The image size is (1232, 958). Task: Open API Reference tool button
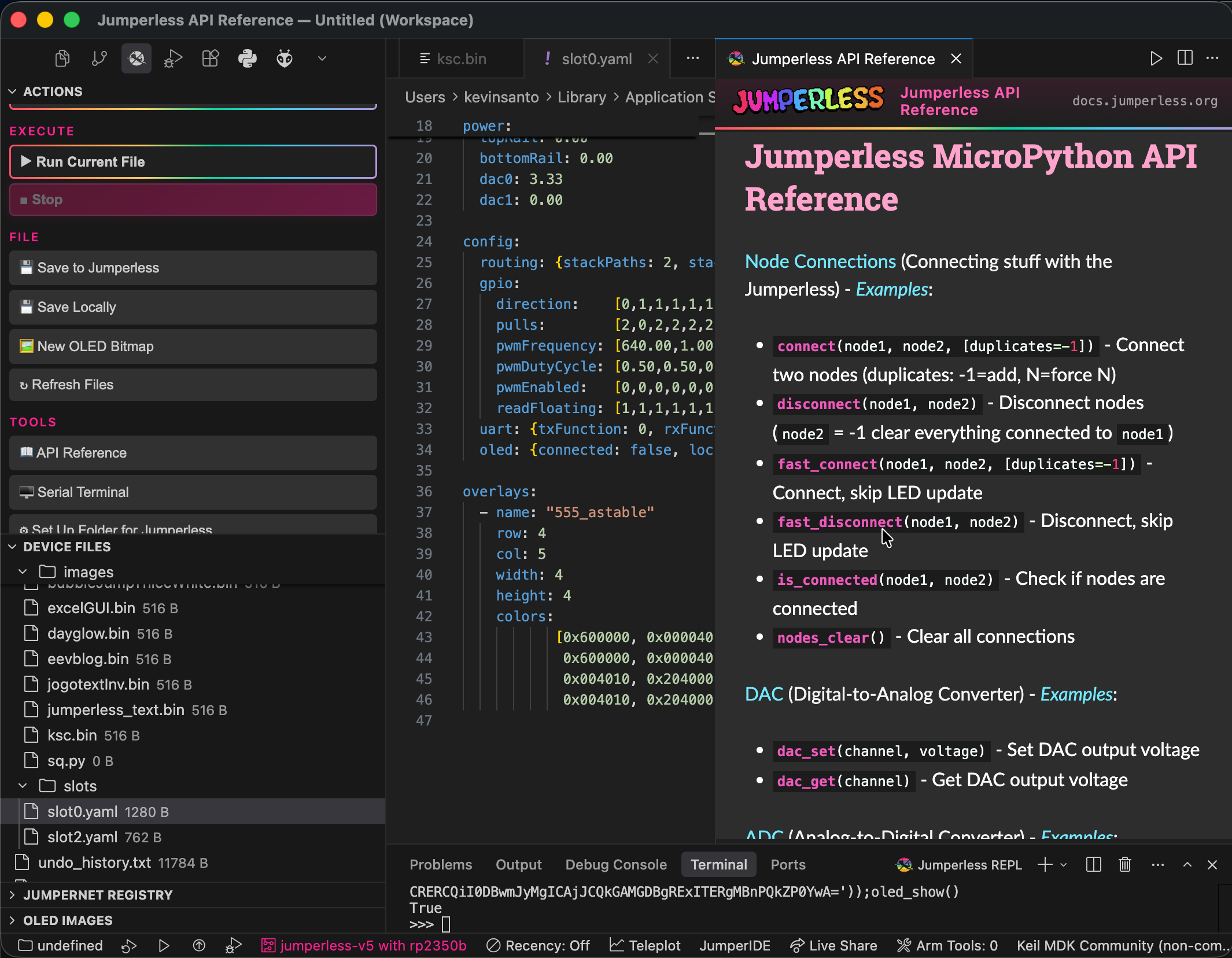point(193,453)
